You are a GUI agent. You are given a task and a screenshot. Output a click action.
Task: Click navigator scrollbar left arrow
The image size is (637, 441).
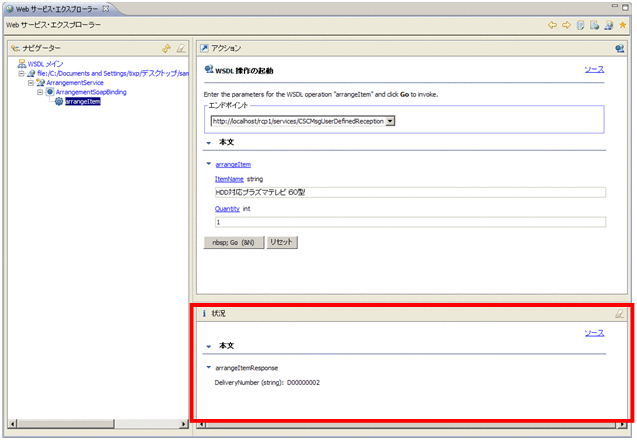click(x=13, y=424)
